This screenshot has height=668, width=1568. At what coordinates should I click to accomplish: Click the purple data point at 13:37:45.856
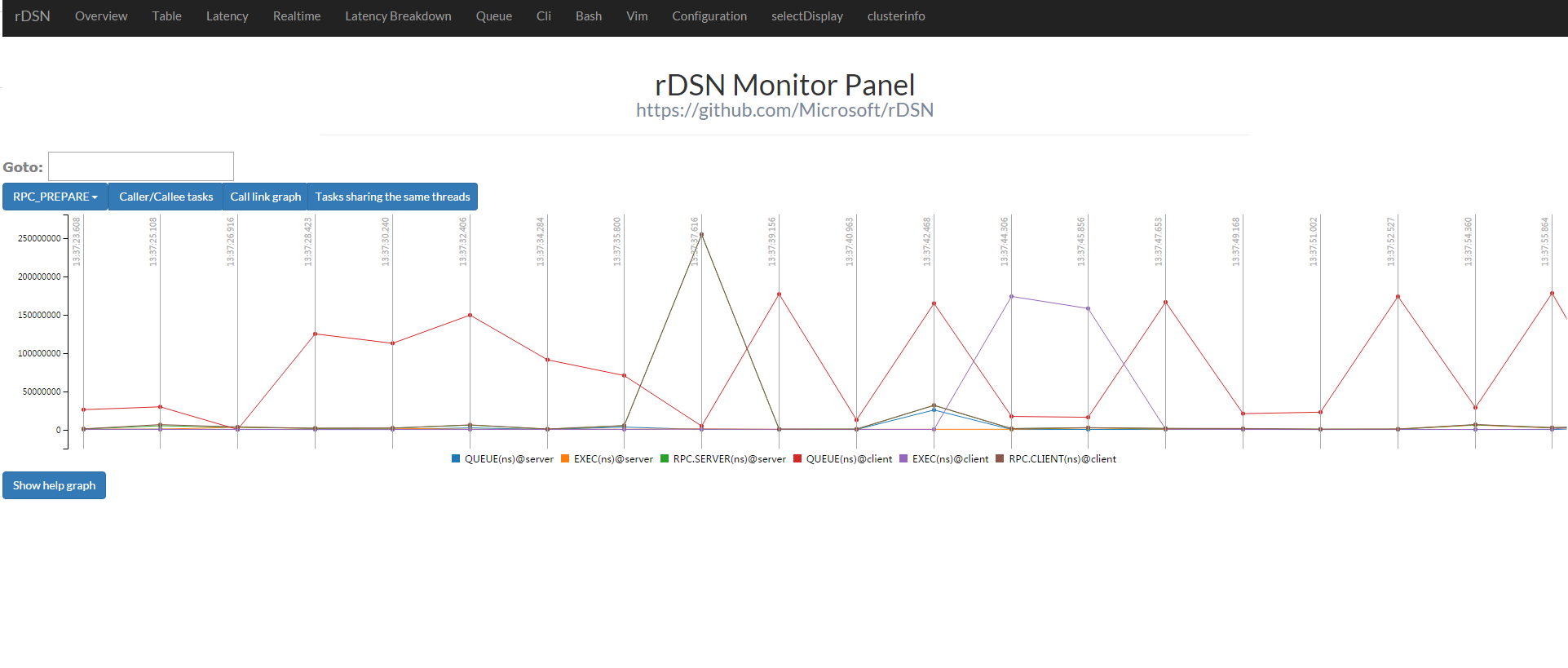point(1088,308)
